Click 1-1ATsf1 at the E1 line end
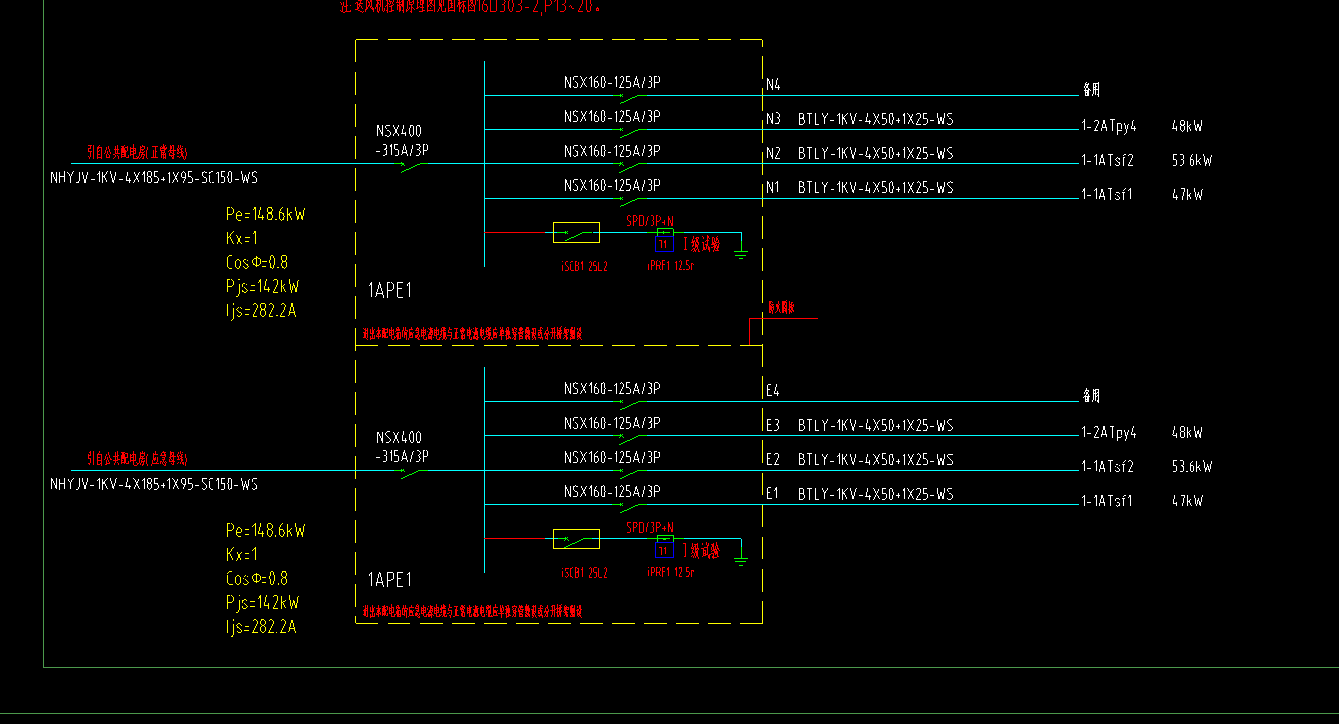The image size is (1339, 724). click(x=1107, y=501)
